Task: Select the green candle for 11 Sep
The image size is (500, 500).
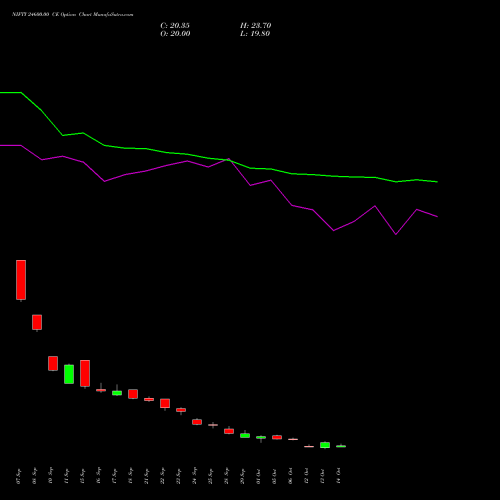Action: [x=69, y=374]
